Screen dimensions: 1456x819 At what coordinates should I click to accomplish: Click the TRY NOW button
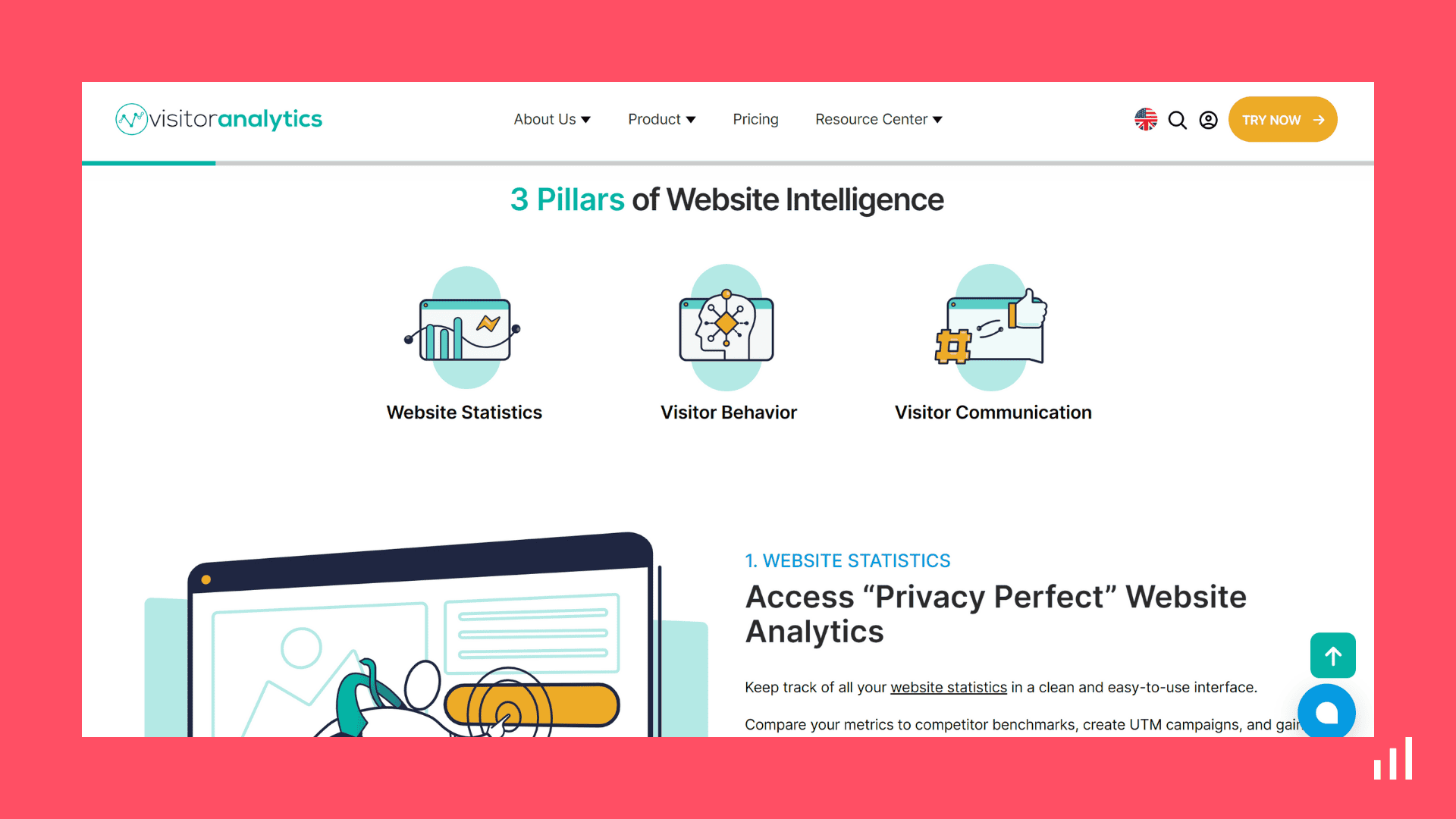[x=1281, y=119]
